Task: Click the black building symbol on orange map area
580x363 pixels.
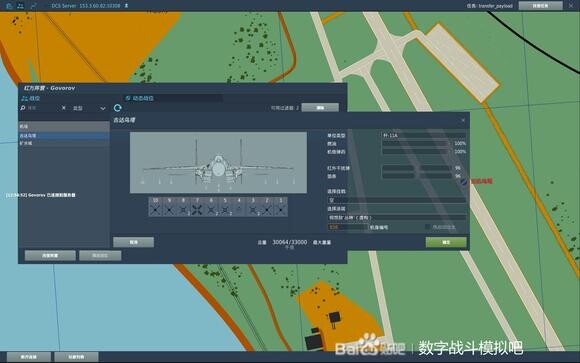Action: click(335, 317)
